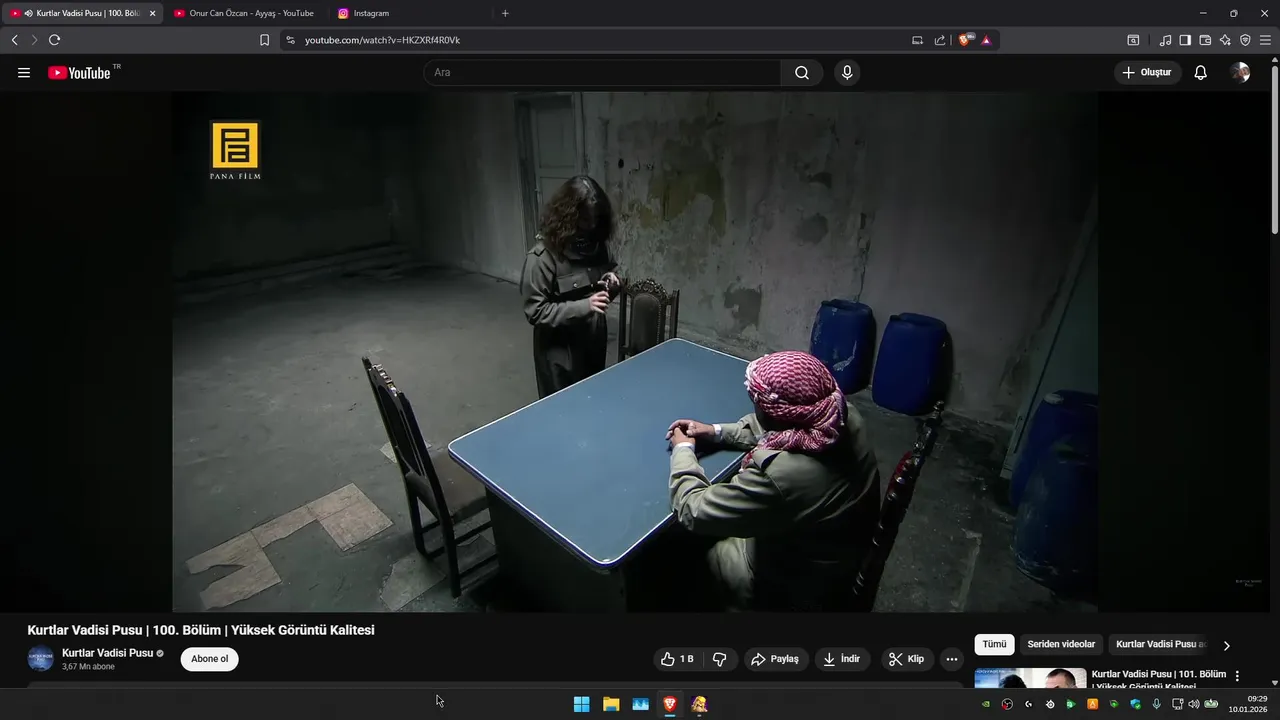Screen dimensions: 1280x720
Task: Go back with browser back arrow
Action: 14,40
